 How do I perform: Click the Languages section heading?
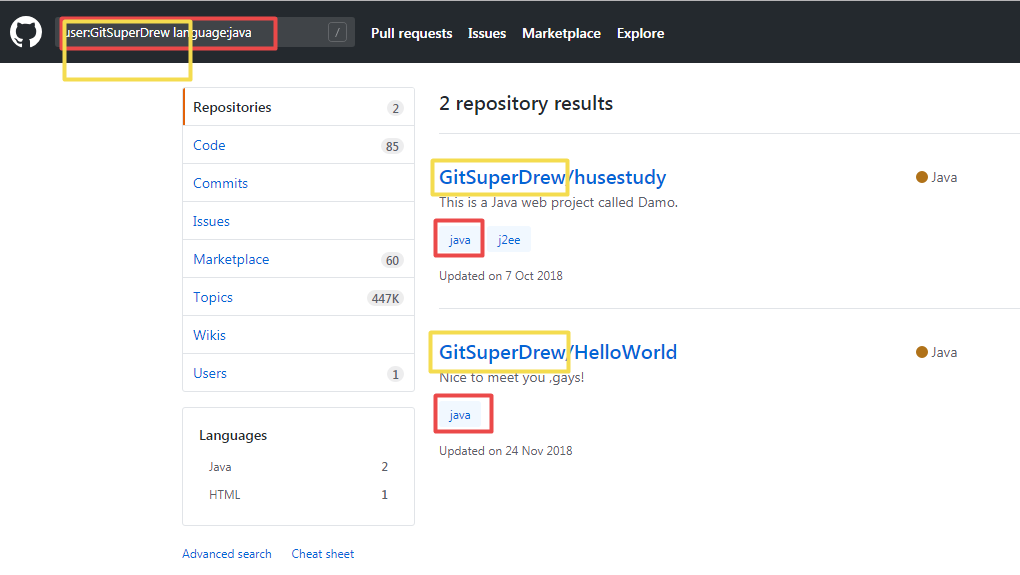tap(233, 435)
